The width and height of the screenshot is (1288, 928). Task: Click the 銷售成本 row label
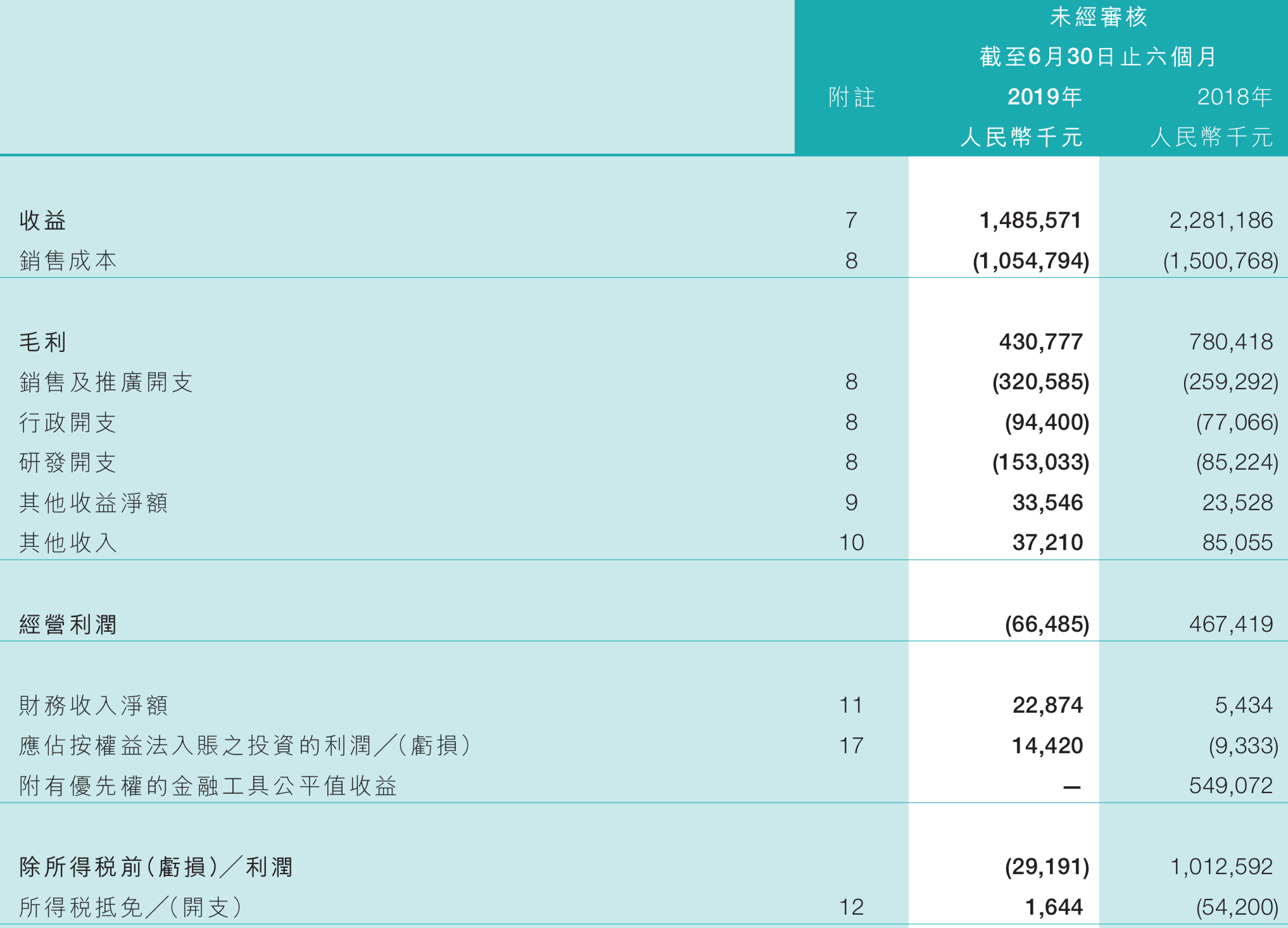click(x=68, y=261)
